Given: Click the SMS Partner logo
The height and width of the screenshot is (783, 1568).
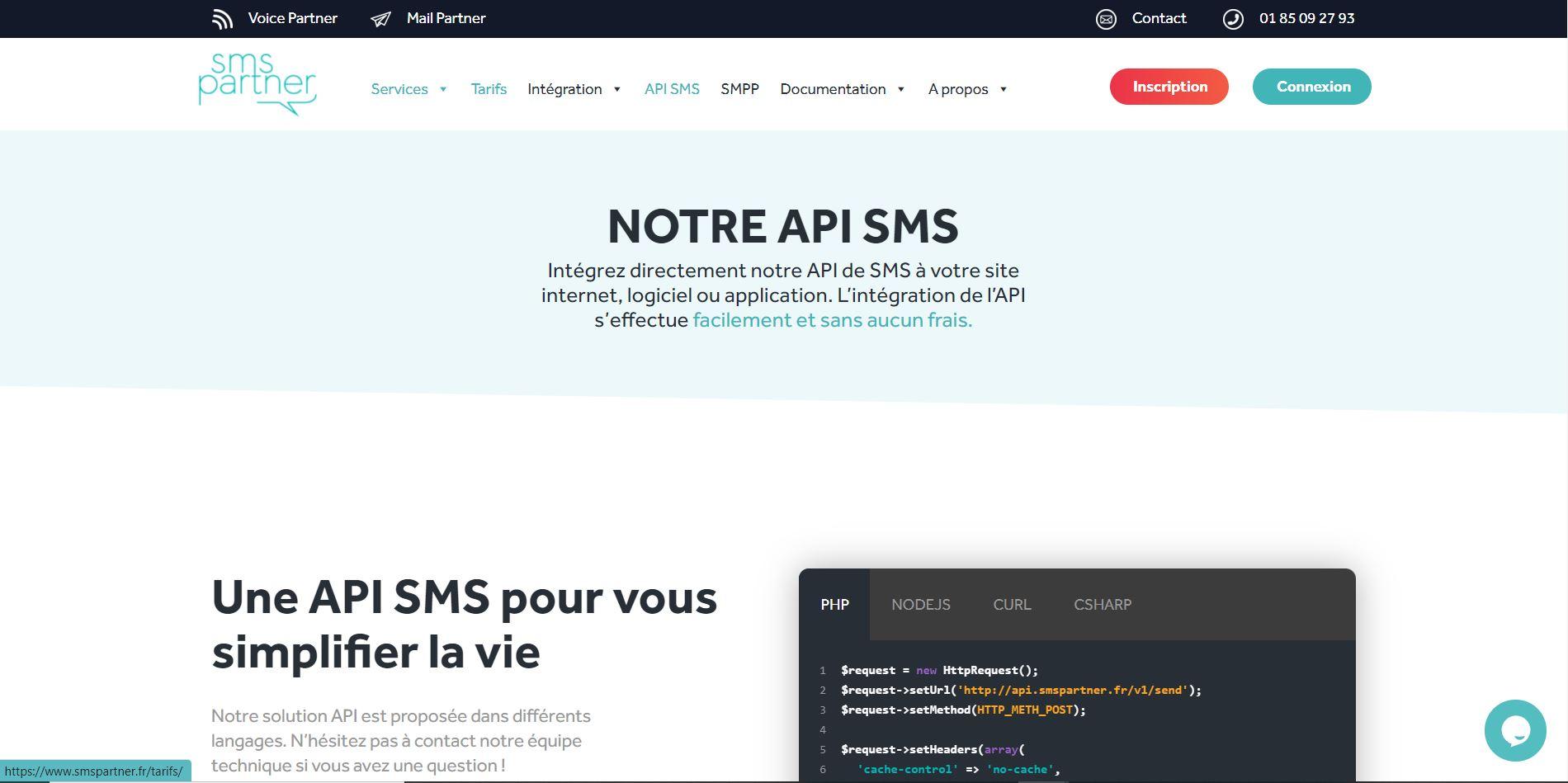Looking at the screenshot, I should pyautogui.click(x=257, y=84).
